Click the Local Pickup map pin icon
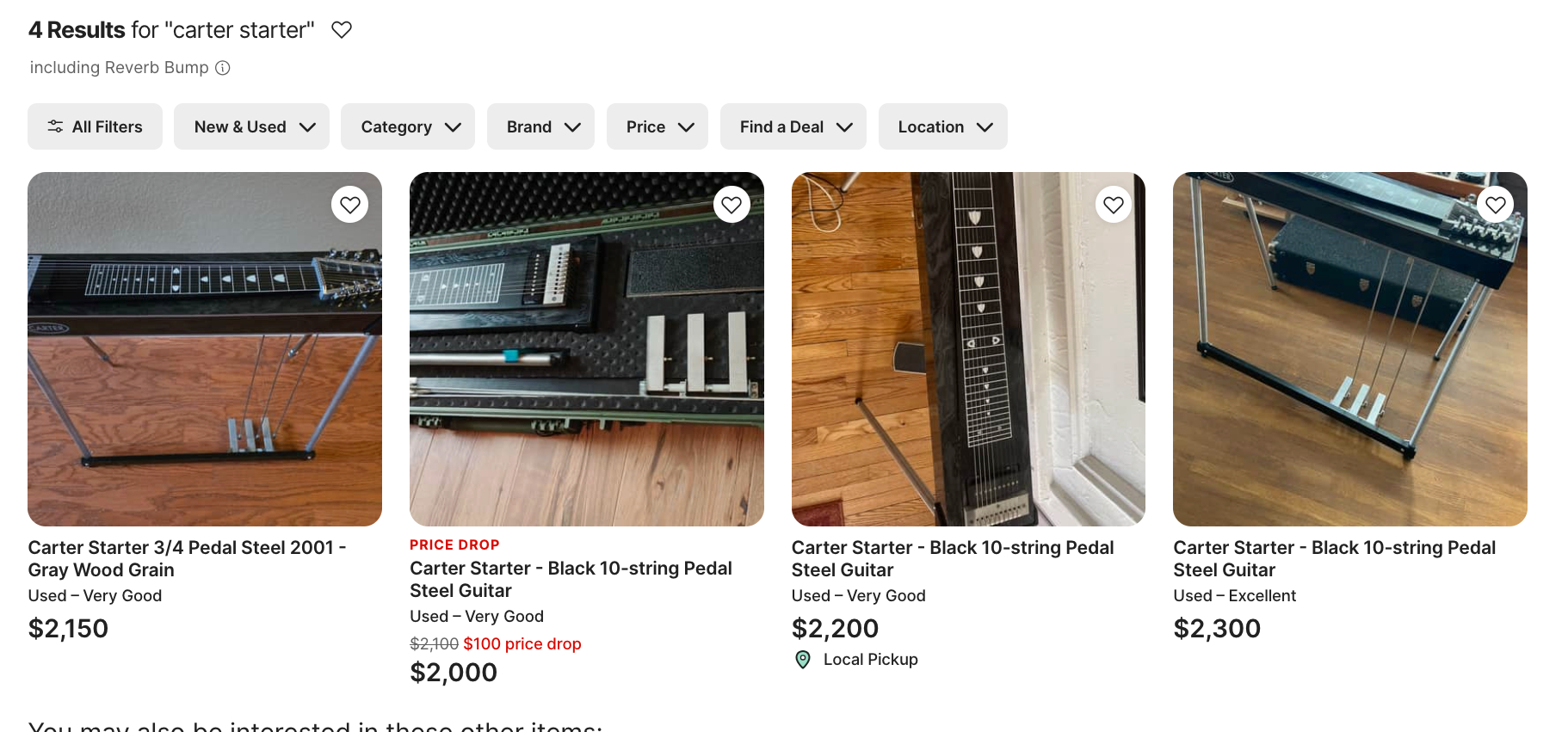Image resolution: width=1568 pixels, height=732 pixels. [x=803, y=660]
